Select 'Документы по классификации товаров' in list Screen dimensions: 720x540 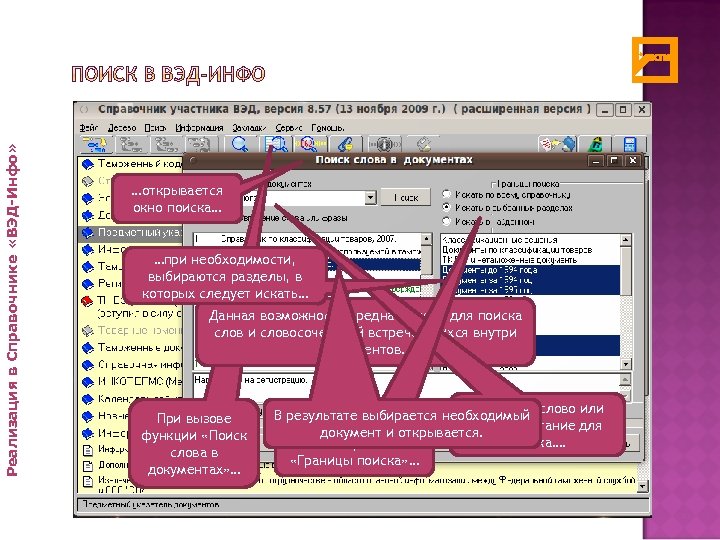point(530,250)
